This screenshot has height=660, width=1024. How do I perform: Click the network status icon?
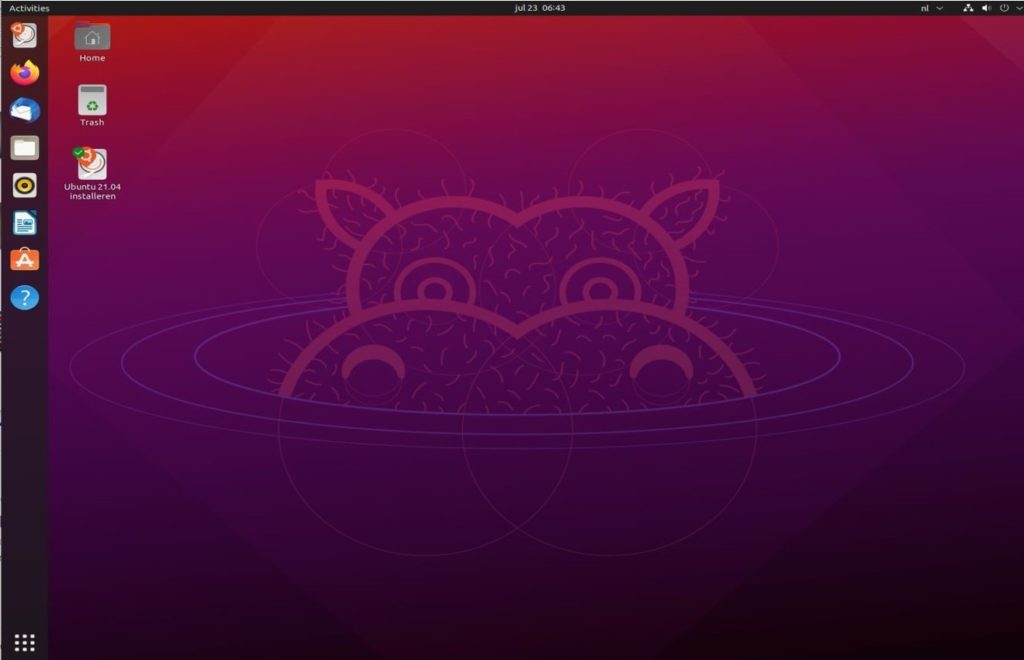[x=968, y=8]
